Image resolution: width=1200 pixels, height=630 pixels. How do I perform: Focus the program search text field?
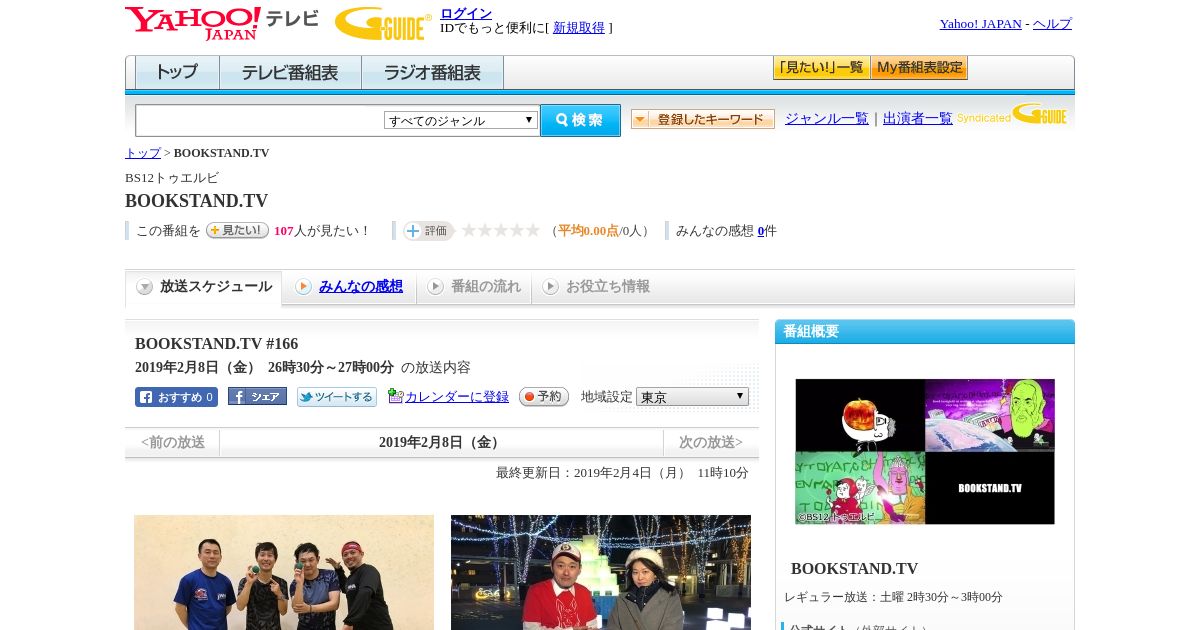[259, 120]
